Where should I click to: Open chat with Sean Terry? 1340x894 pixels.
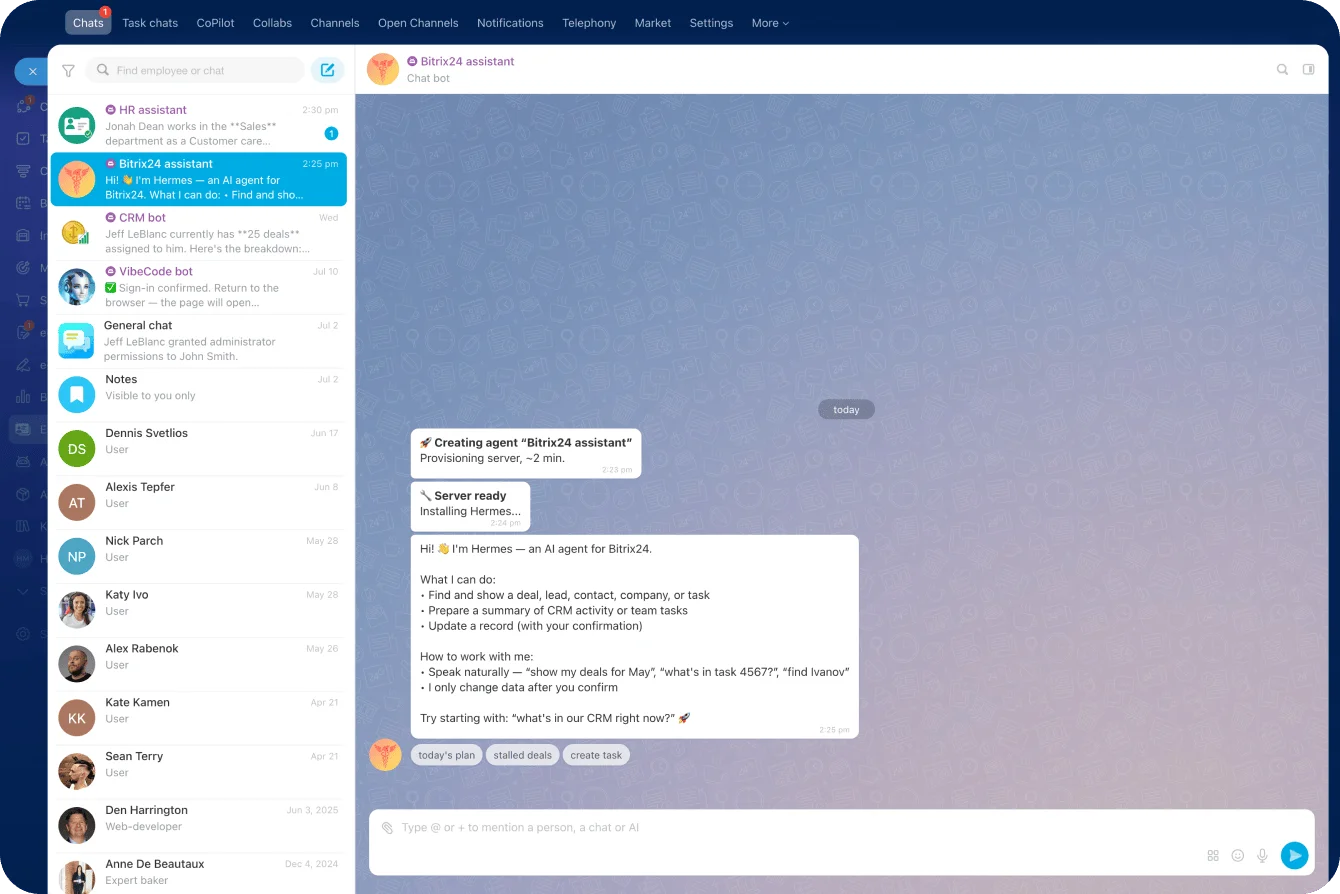pyautogui.click(x=199, y=772)
